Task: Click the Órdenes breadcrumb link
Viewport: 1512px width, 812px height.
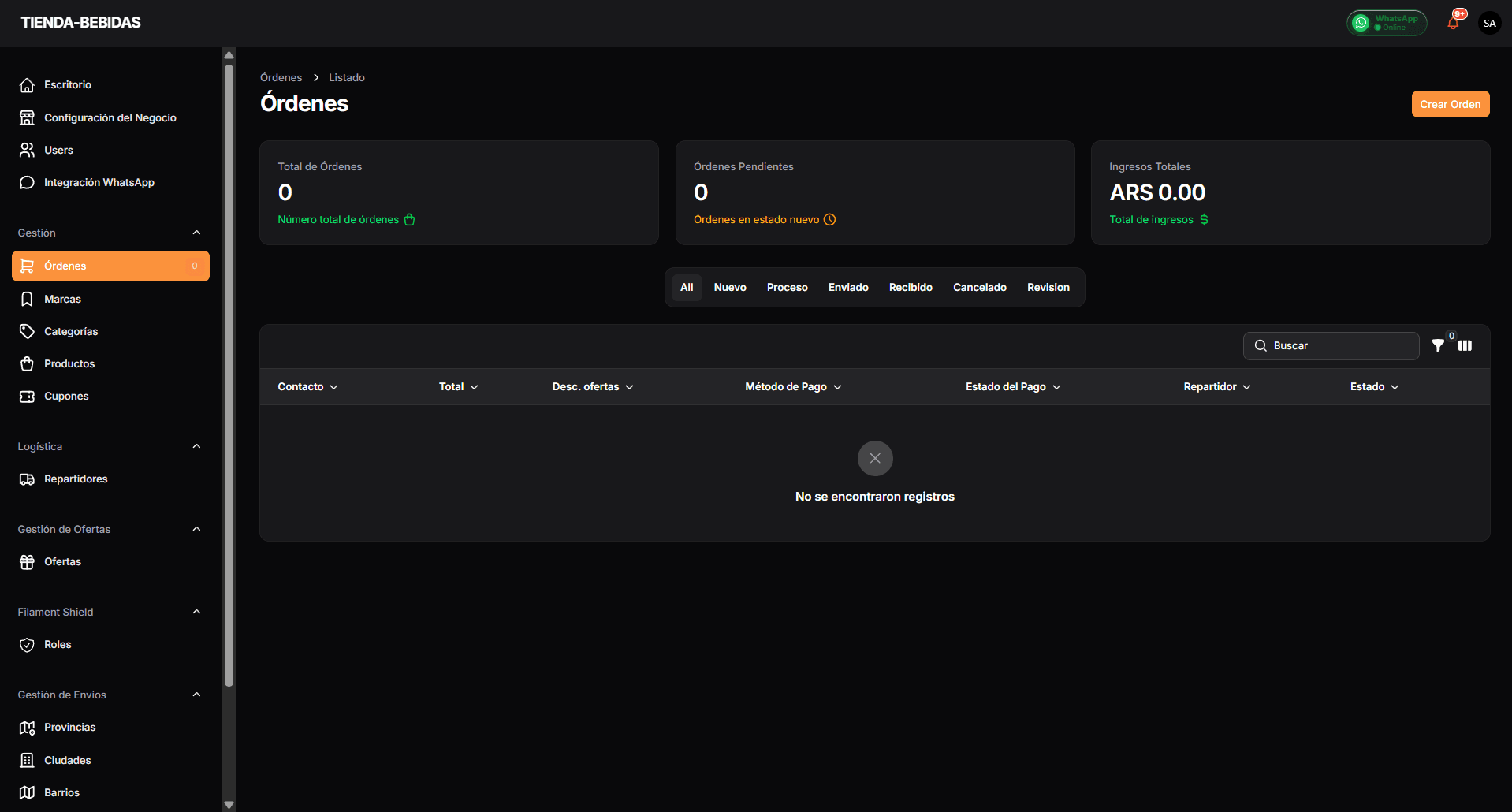Action: click(x=281, y=77)
